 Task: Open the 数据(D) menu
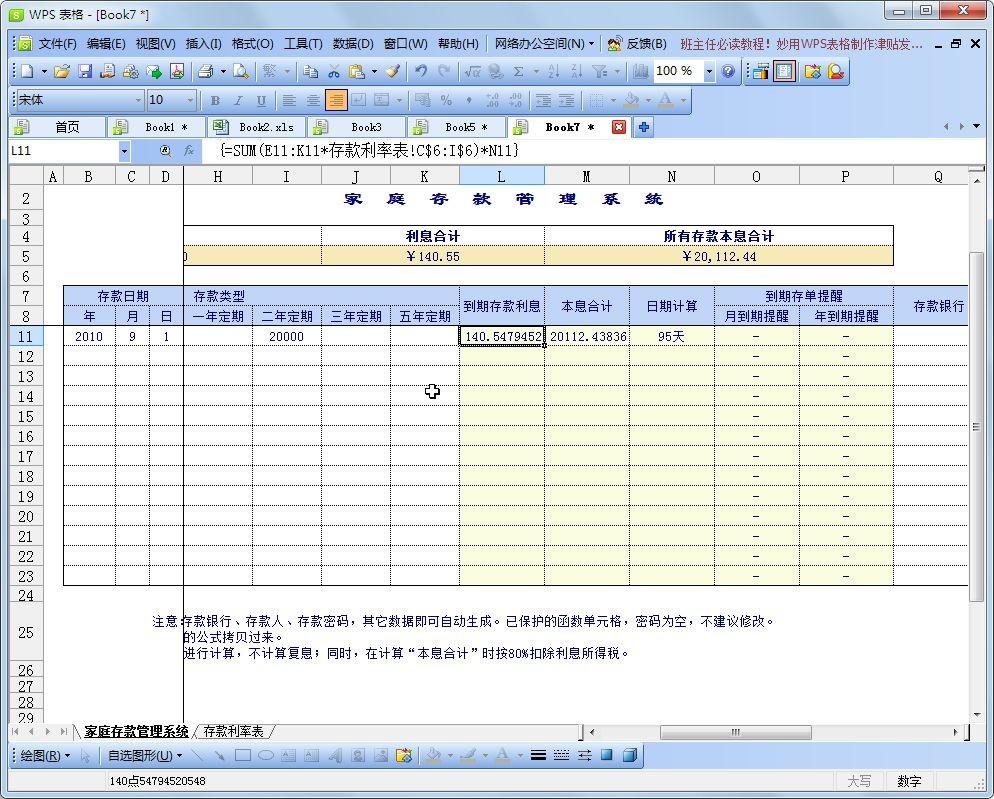click(352, 44)
